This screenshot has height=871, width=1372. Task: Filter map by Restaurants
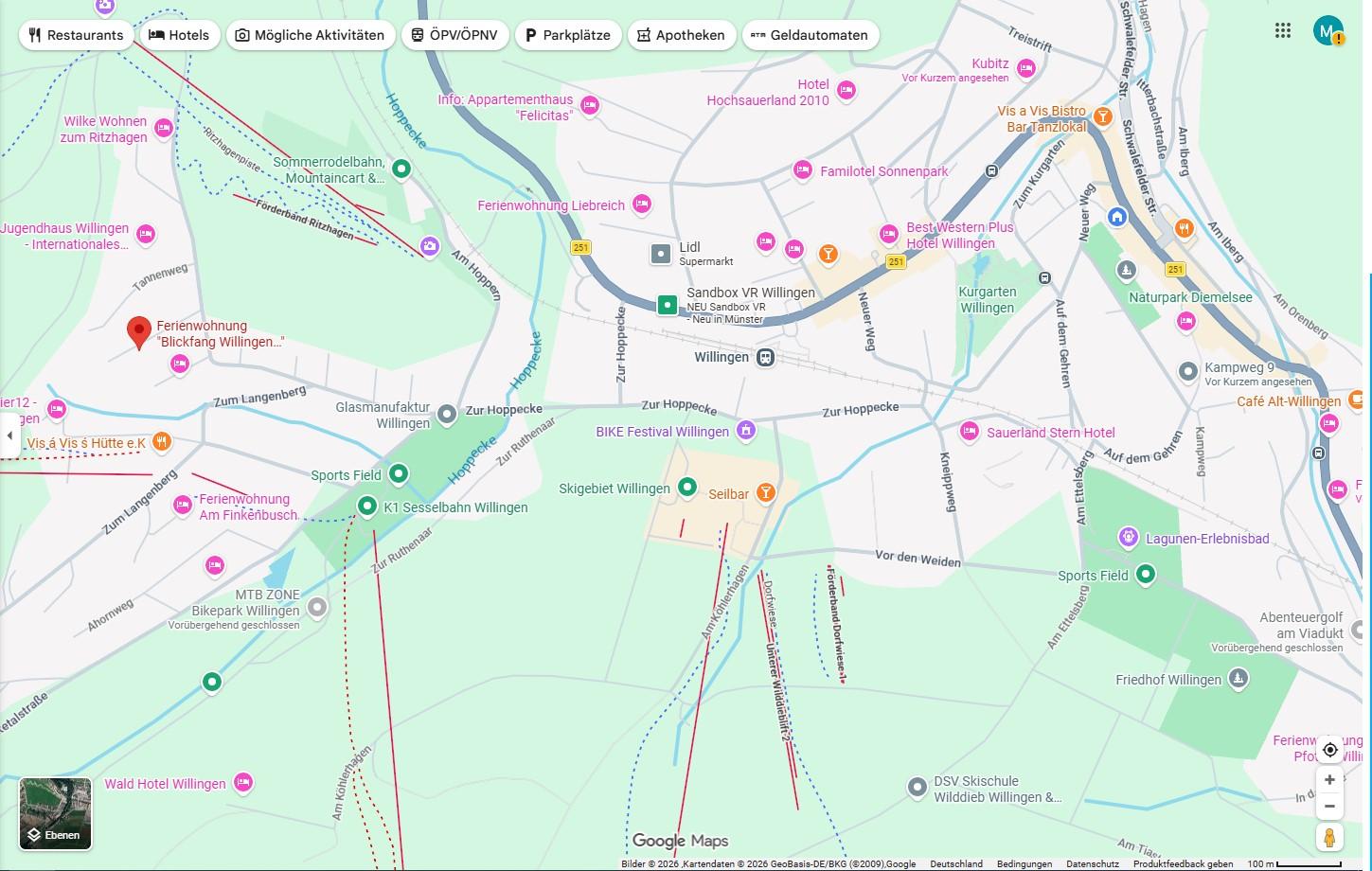pos(76,35)
